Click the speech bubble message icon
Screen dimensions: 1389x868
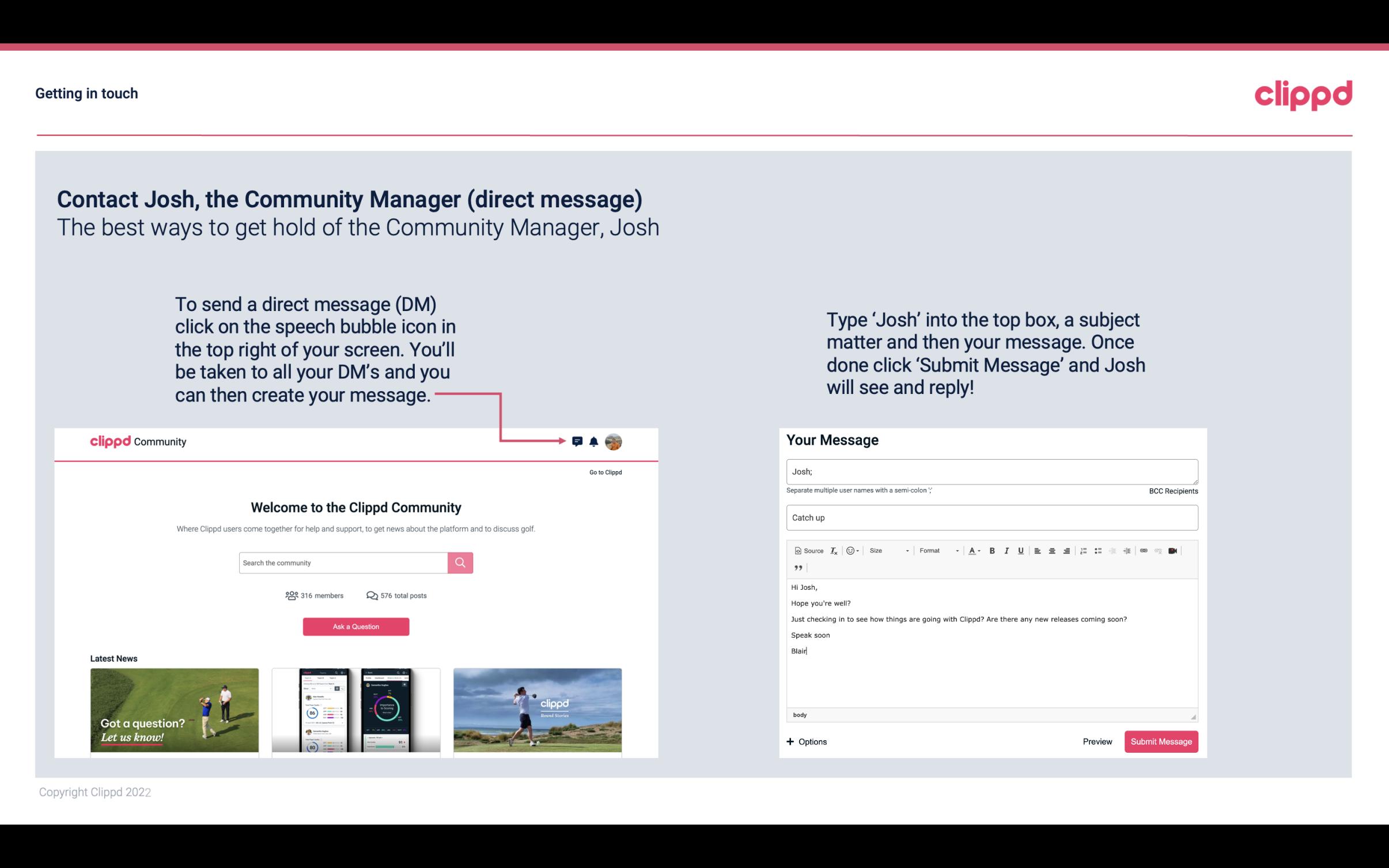[578, 441]
